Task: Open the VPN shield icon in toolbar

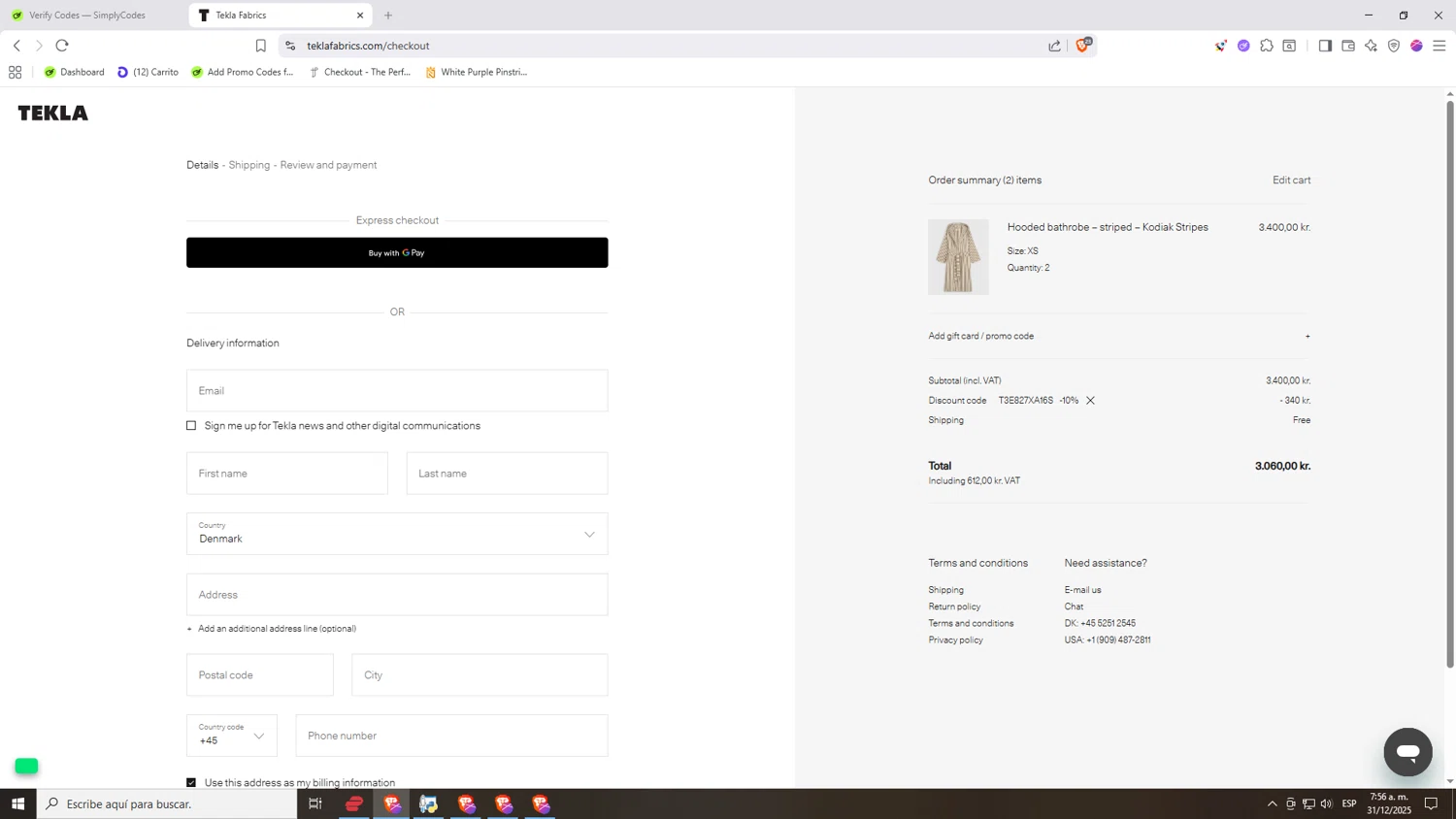Action: [x=1394, y=46]
